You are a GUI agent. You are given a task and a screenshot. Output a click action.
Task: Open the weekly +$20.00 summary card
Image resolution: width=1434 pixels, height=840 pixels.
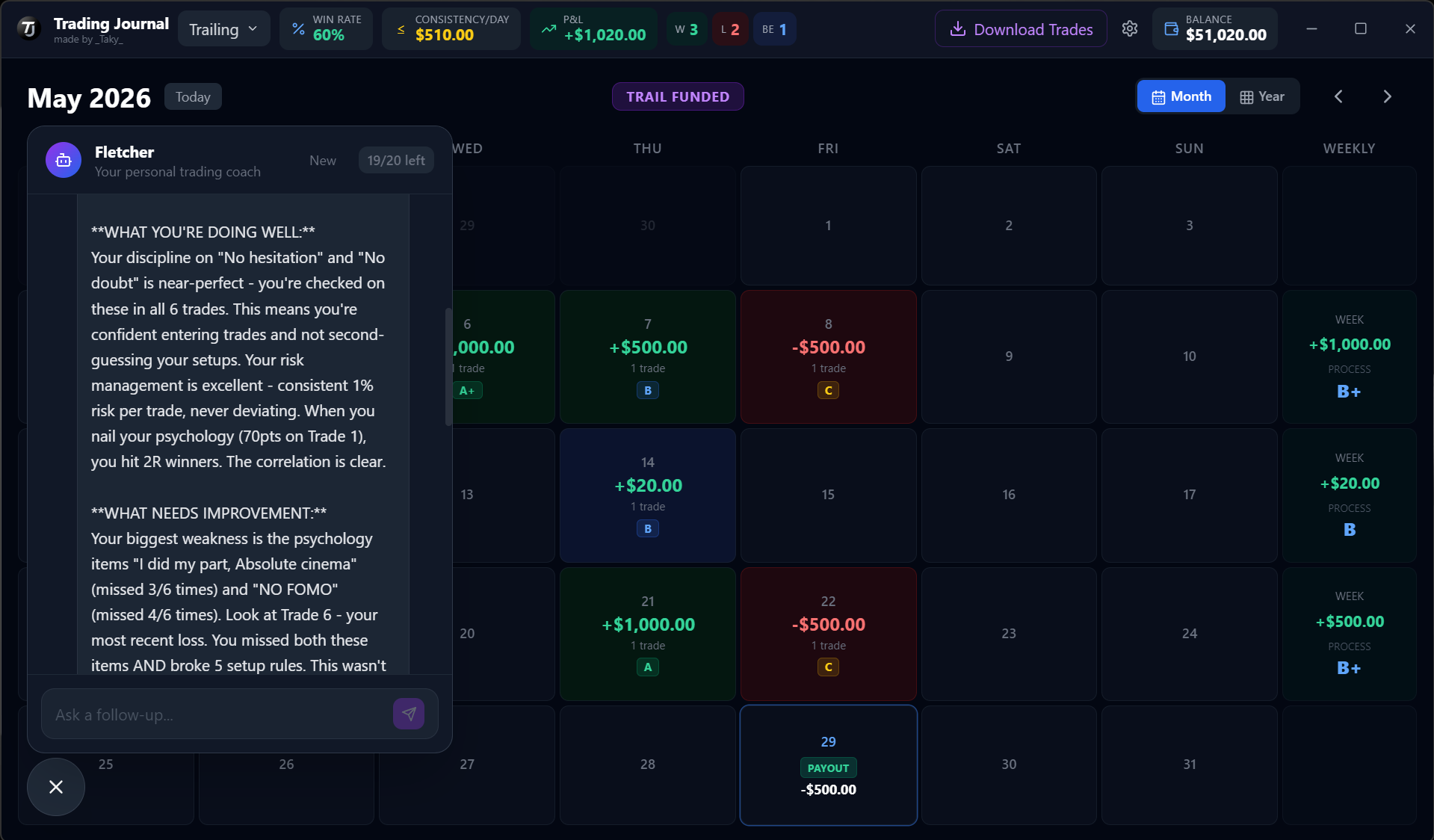pos(1349,495)
